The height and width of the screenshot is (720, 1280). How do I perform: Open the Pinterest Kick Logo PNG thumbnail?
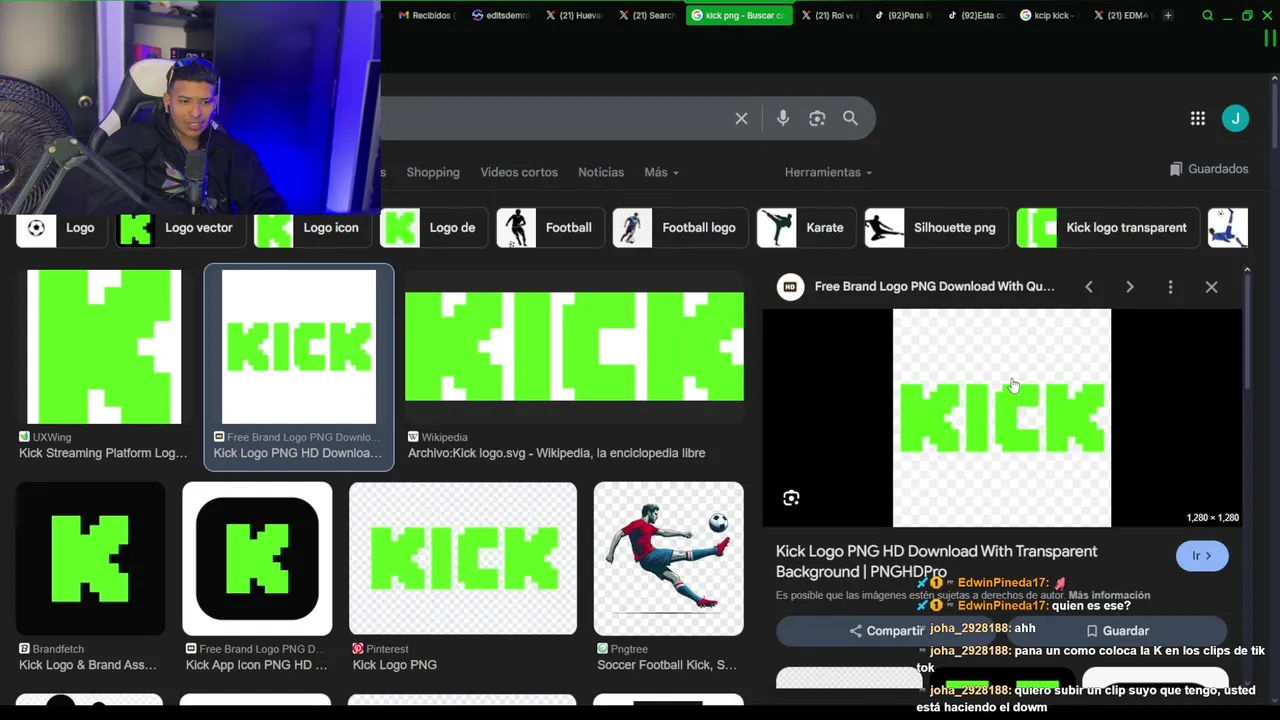tap(463, 559)
